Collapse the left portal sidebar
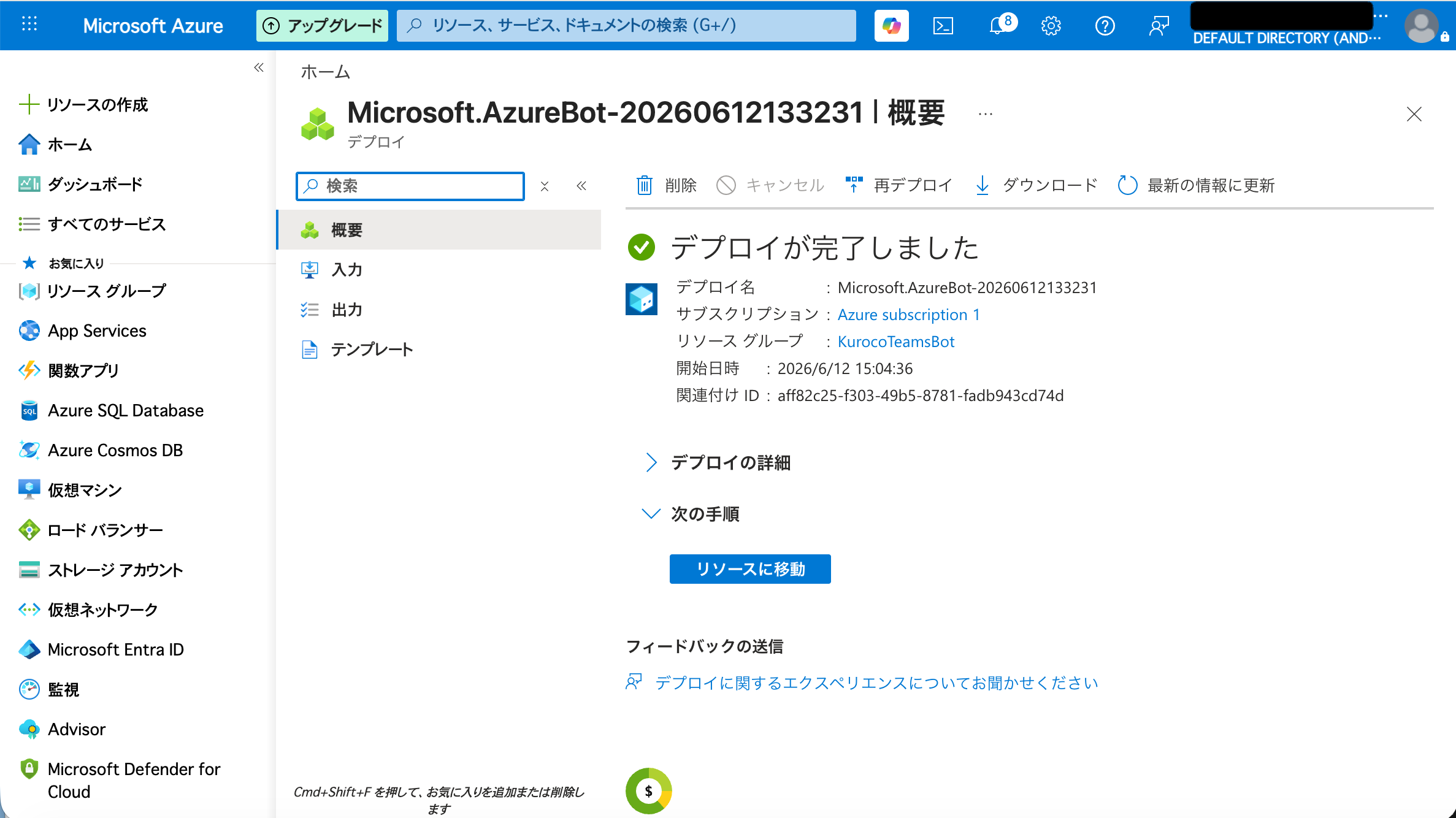 (259, 67)
